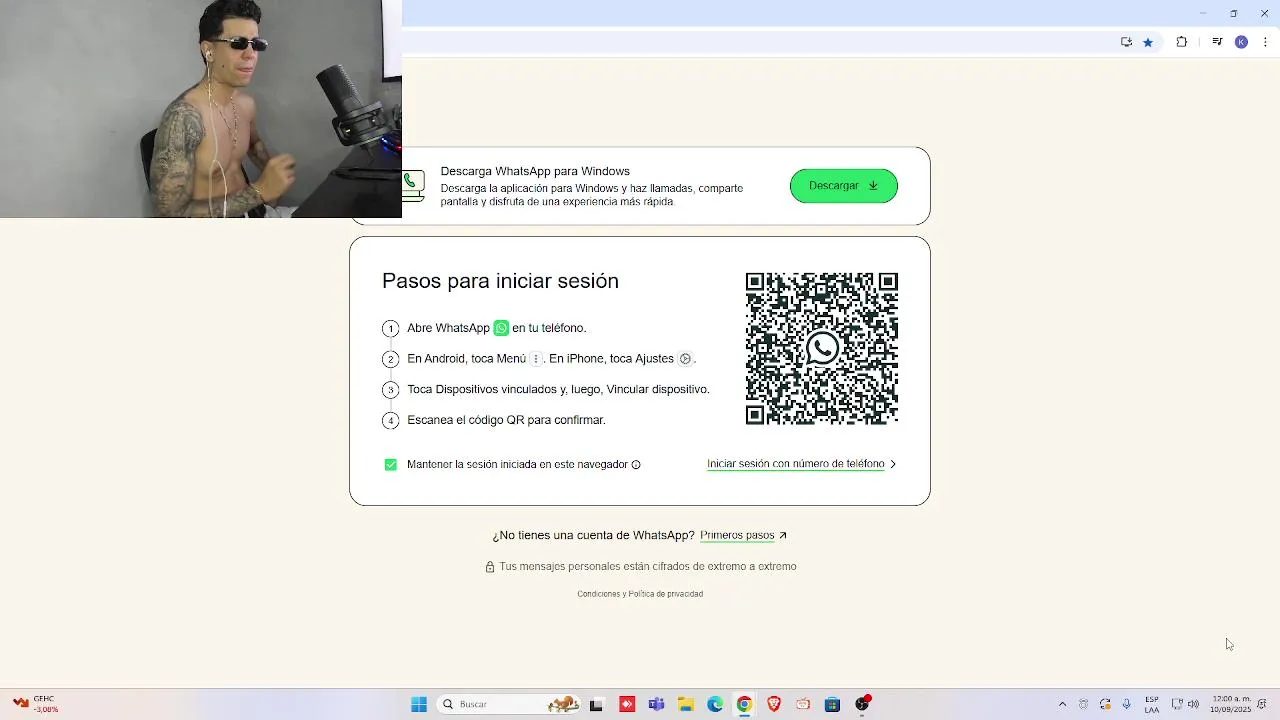Image resolution: width=1280 pixels, height=720 pixels.
Task: Open the red app icon next to Task View
Action: pyautogui.click(x=627, y=704)
